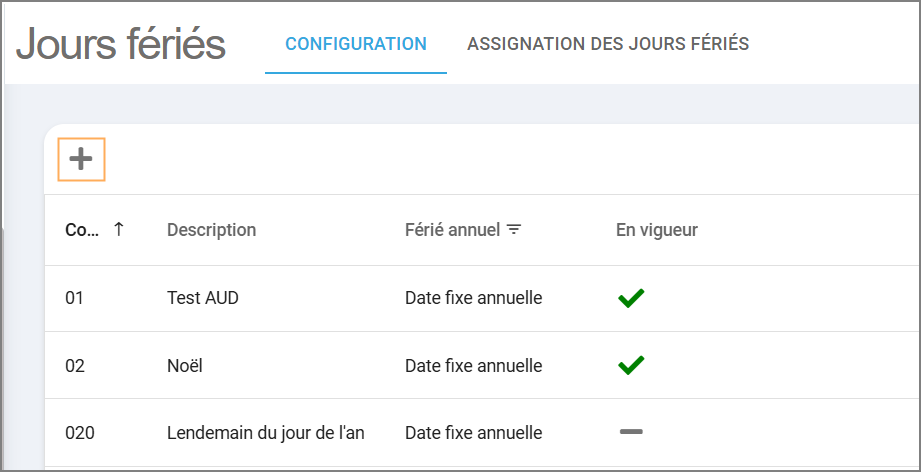This screenshot has width=921, height=472.
Task: Open the Test AUD description entry
Action: 202,298
